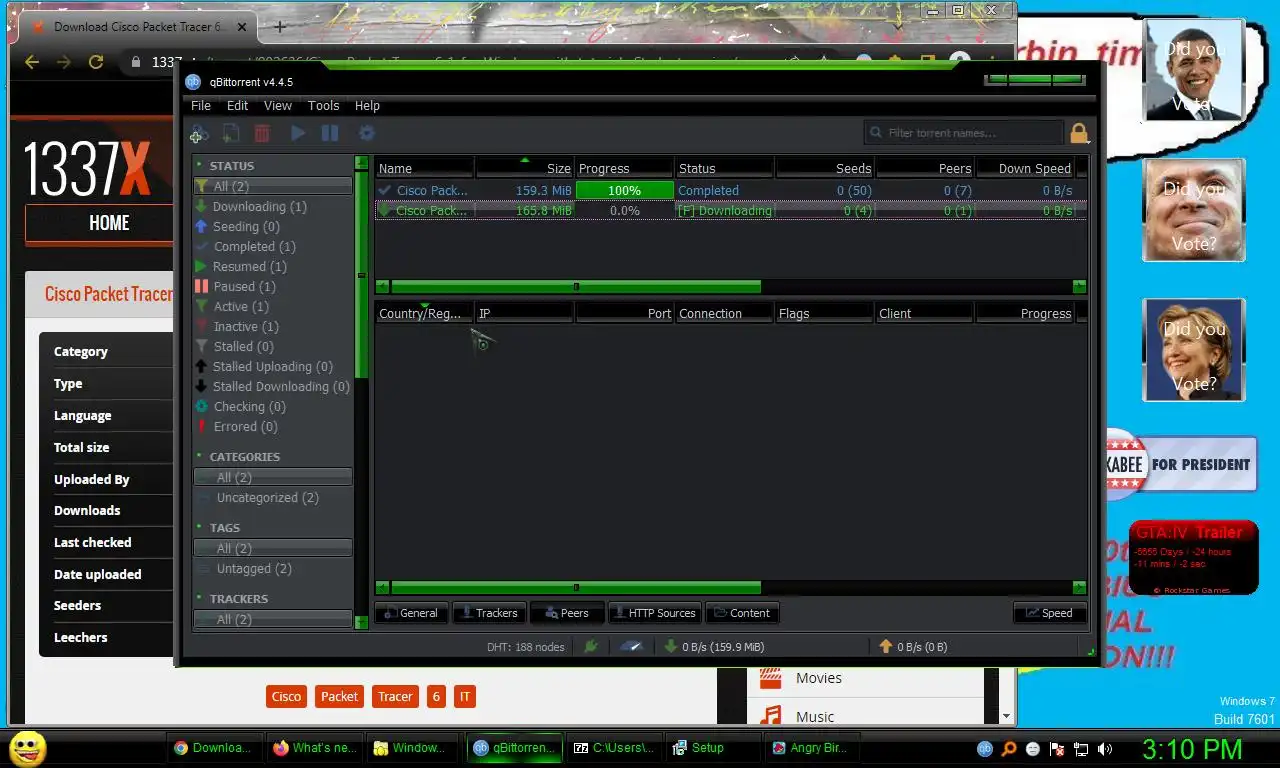Image resolution: width=1280 pixels, height=768 pixels.
Task: Click the orange lock UI icon
Action: coord(1079,133)
